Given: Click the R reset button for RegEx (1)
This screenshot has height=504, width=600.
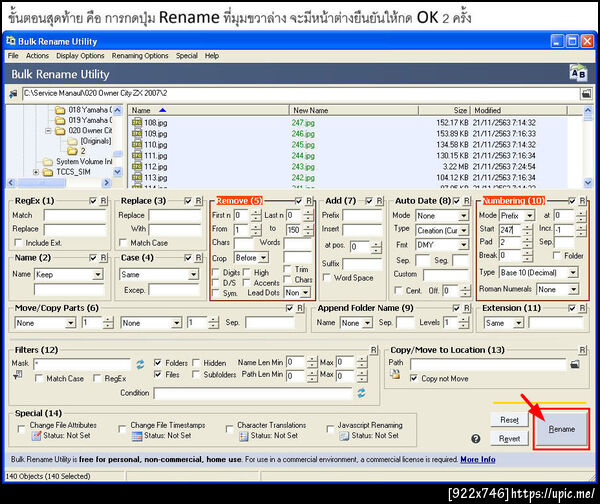Looking at the screenshot, I should [x=103, y=201].
